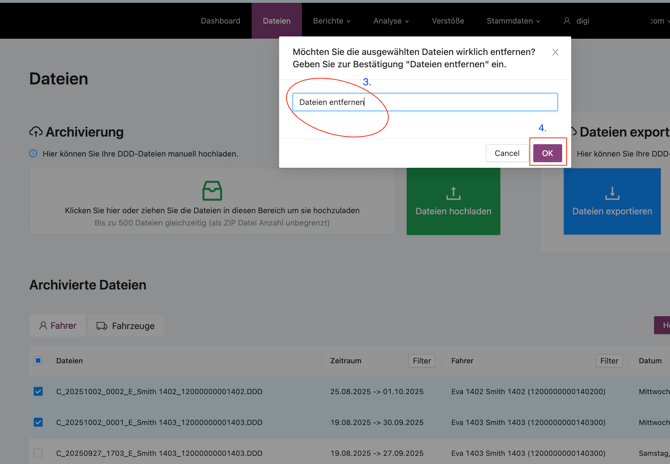Open the Stammdaten dropdown menu
The height and width of the screenshot is (464, 670).
513,20
